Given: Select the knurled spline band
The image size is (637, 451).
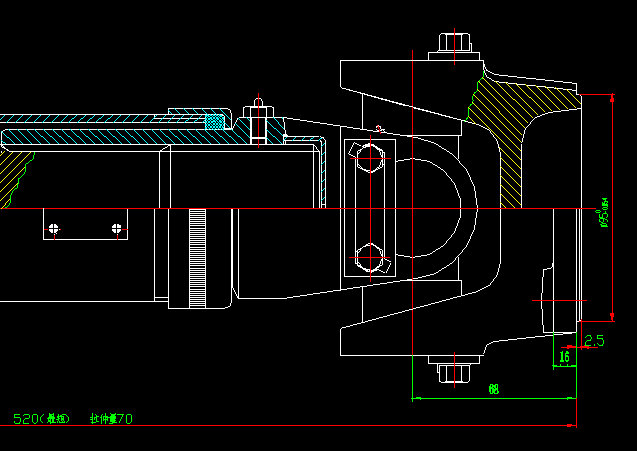Looking at the screenshot, I should click(196, 257).
